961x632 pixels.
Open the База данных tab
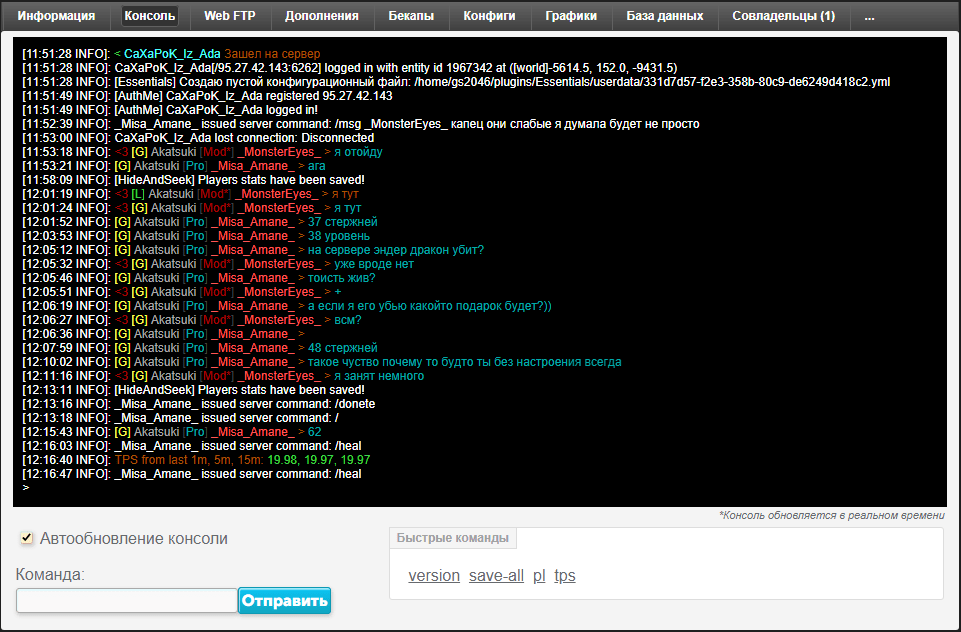(664, 16)
